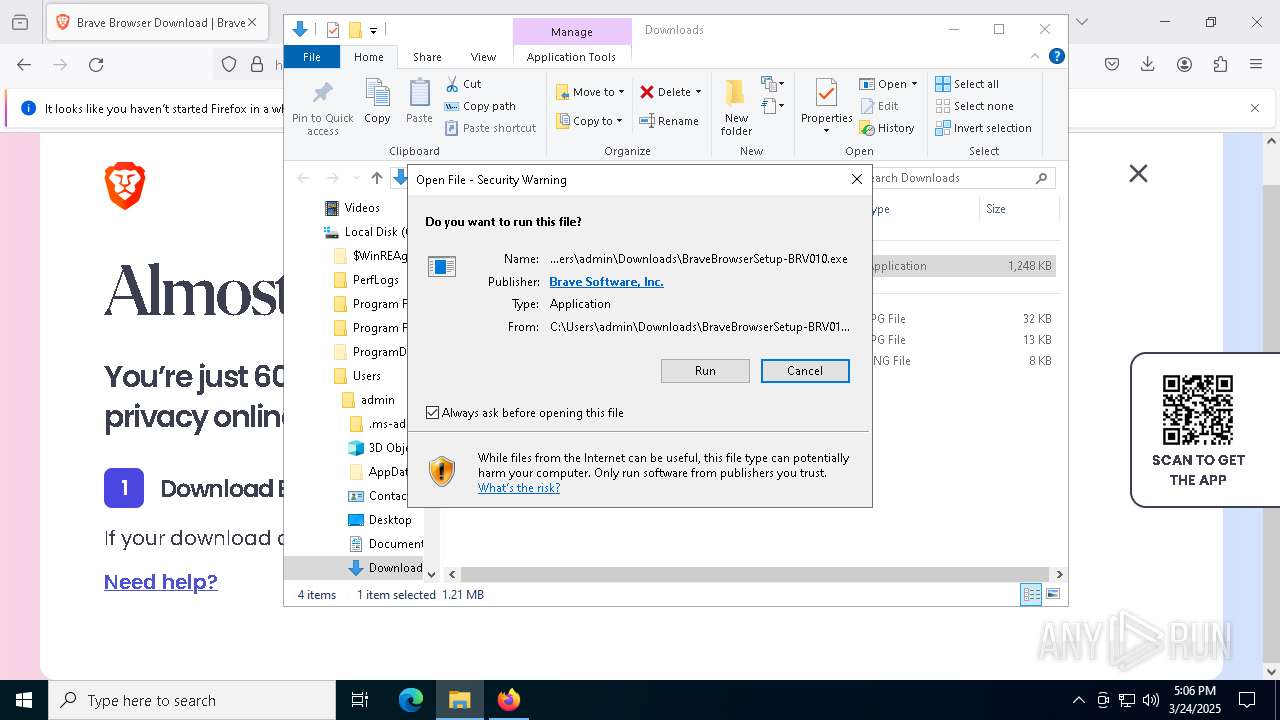This screenshot has height=720, width=1280.
Task: Uncheck Always ask before opening this file
Action: pyautogui.click(x=433, y=413)
